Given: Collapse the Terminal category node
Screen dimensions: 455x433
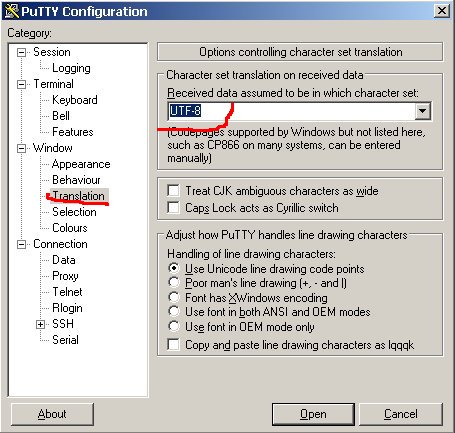Looking at the screenshot, I should (x=21, y=84).
